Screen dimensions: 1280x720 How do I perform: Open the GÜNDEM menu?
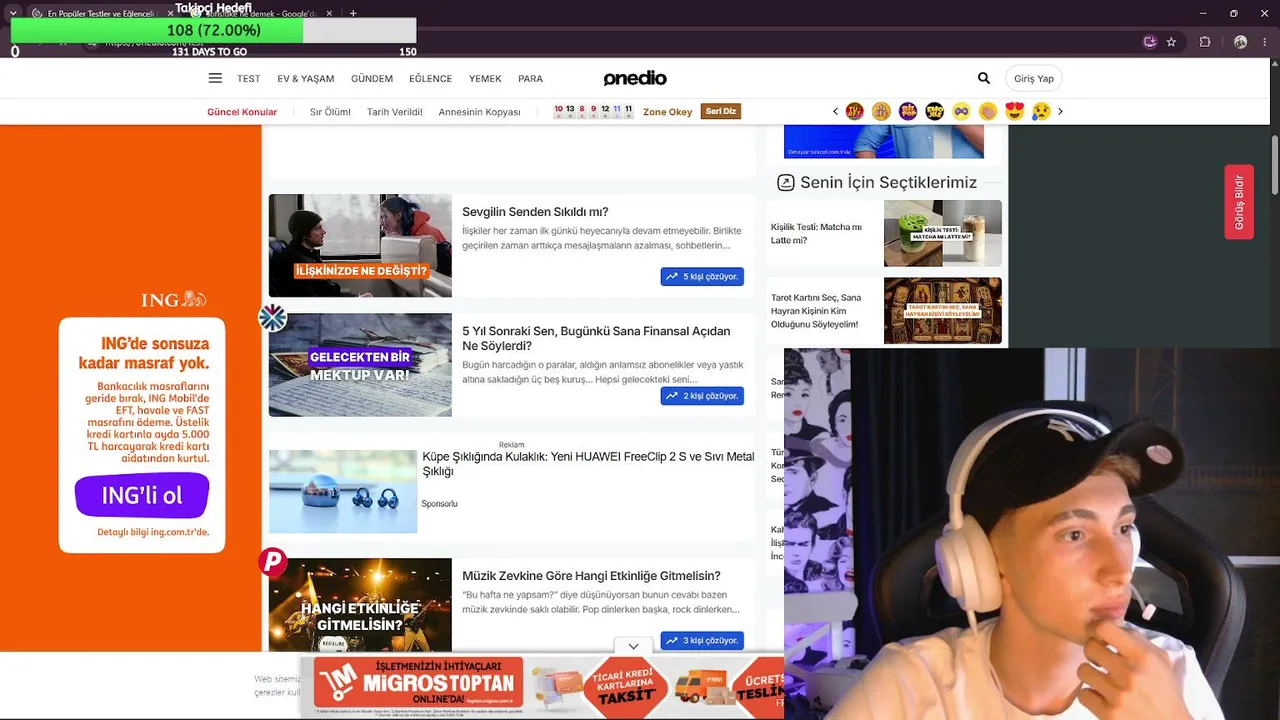click(x=372, y=79)
